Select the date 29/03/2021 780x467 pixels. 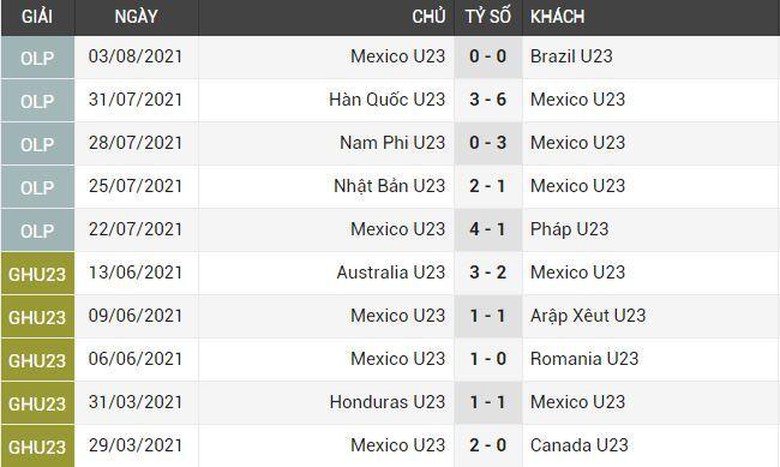pos(136,444)
